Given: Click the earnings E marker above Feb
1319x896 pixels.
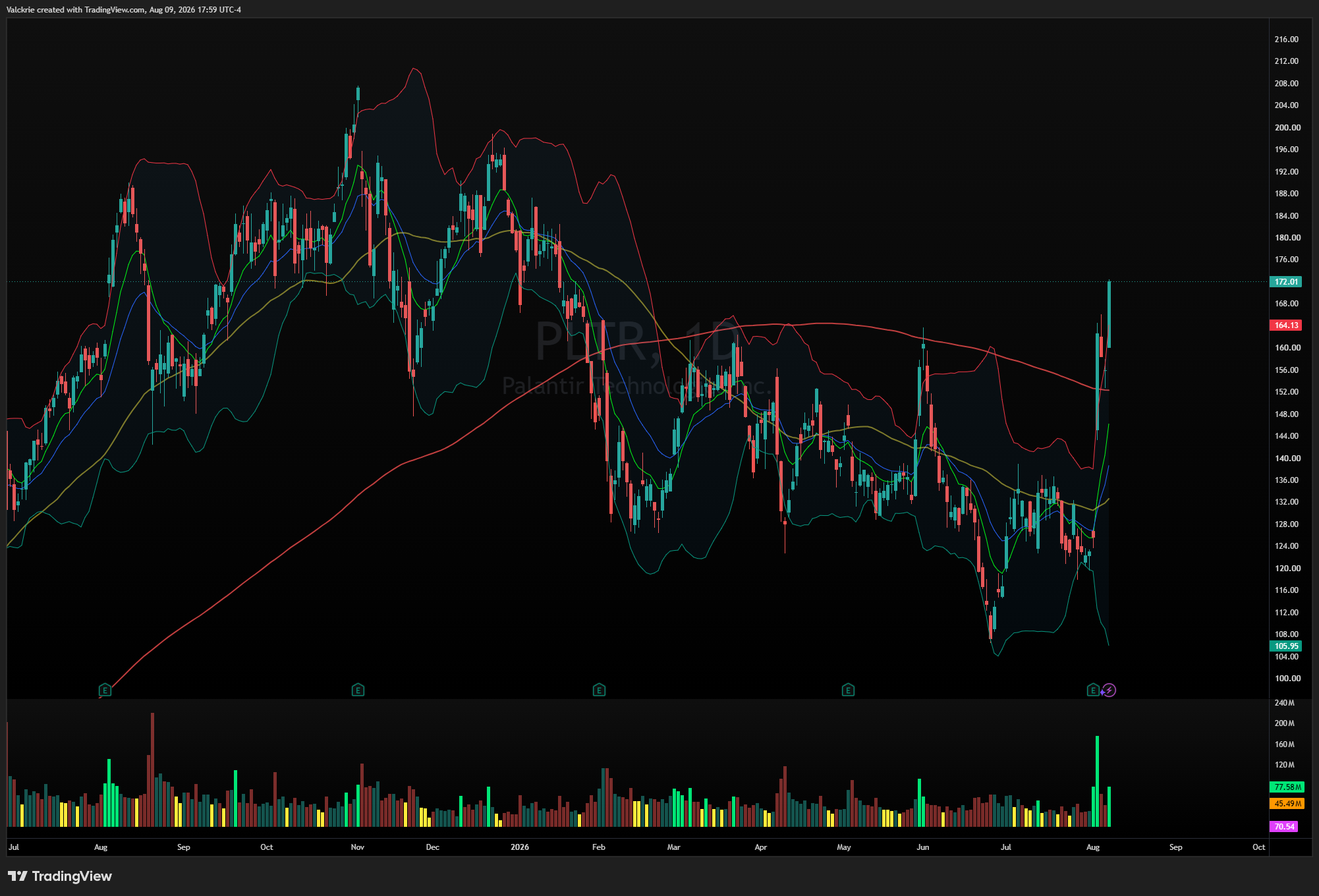Looking at the screenshot, I should coord(599,690).
